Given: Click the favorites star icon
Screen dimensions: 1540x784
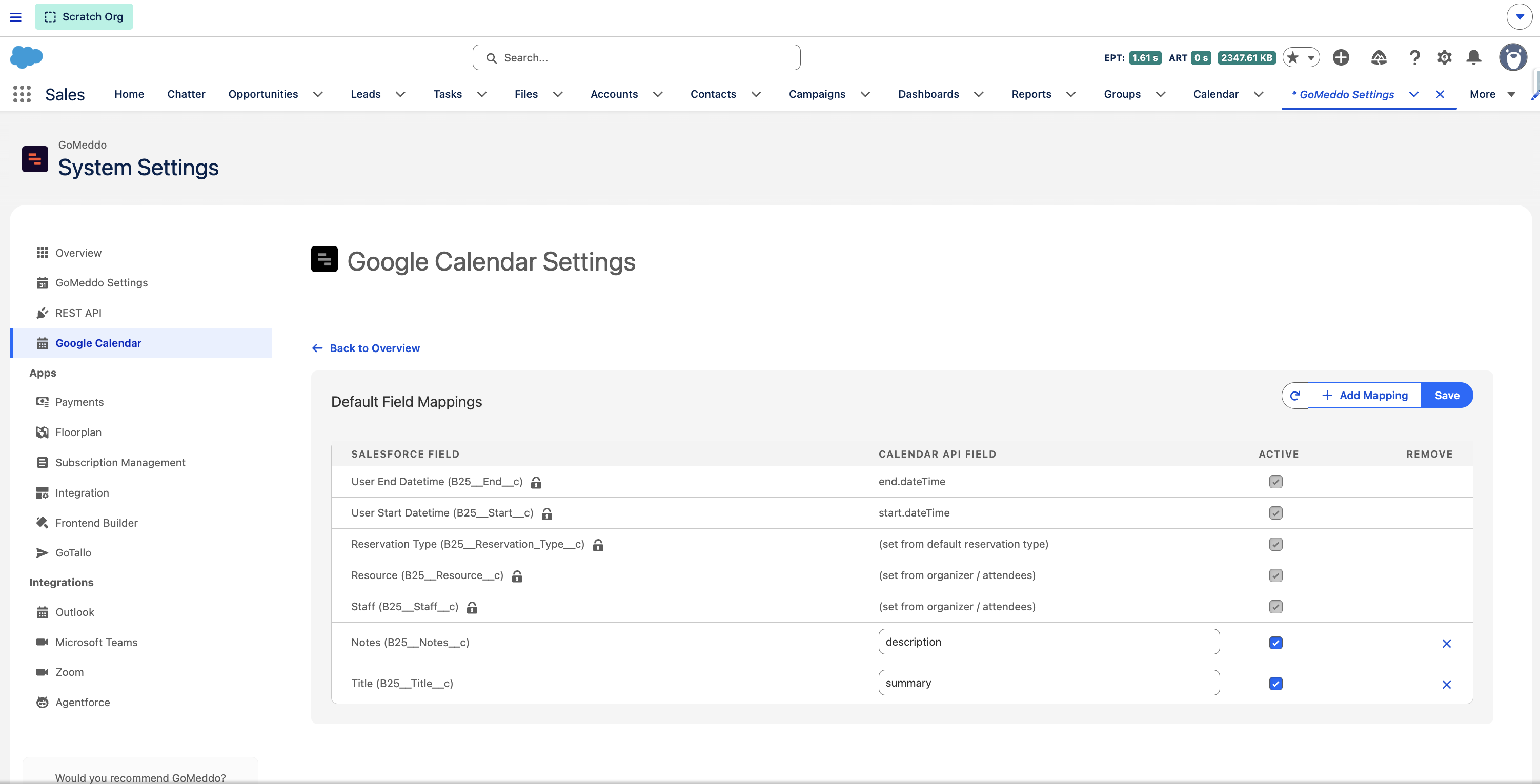Looking at the screenshot, I should [x=1292, y=57].
